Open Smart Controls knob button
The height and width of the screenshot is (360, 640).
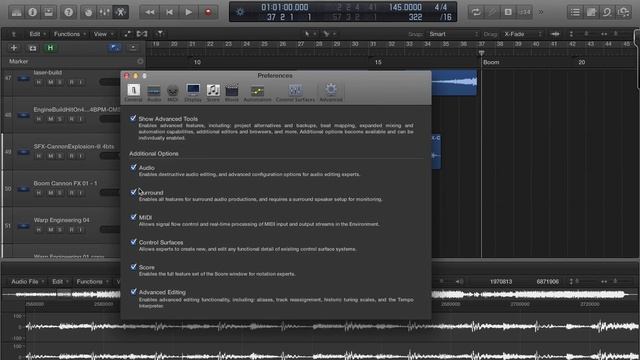pyautogui.click(x=88, y=12)
